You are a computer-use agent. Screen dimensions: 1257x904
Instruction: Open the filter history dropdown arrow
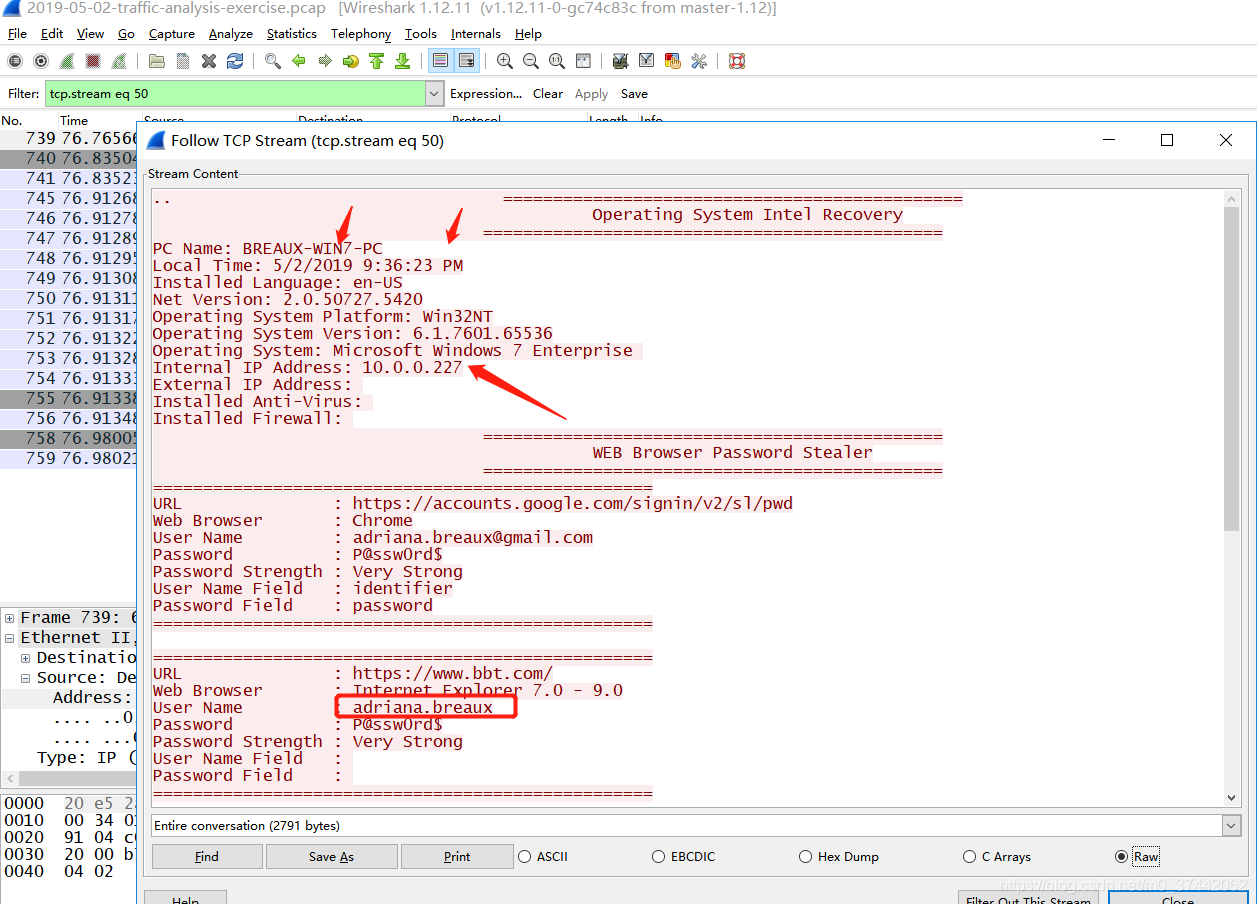pyautogui.click(x=435, y=94)
